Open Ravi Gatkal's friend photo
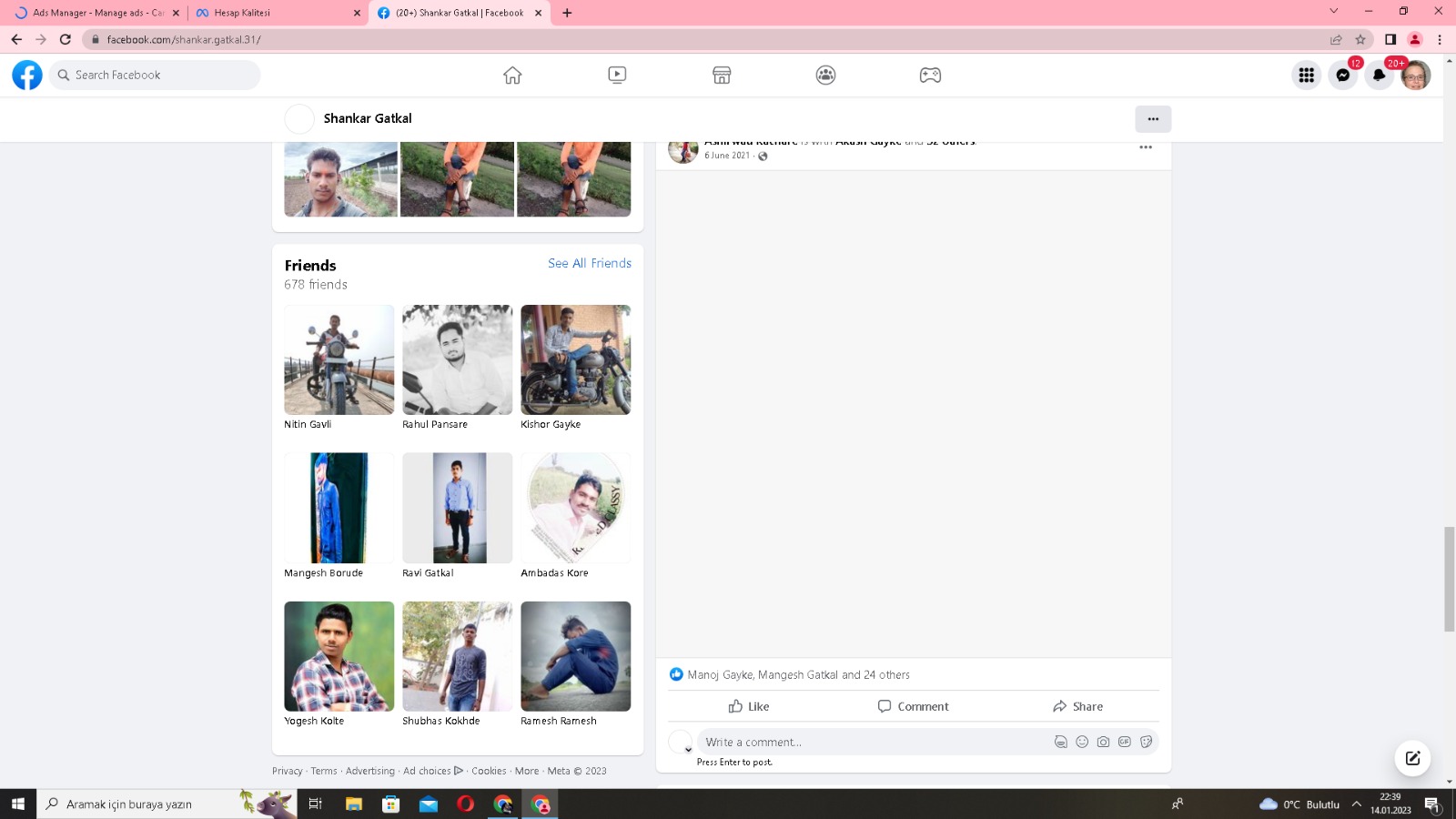The height and width of the screenshot is (819, 1456). coord(458,508)
